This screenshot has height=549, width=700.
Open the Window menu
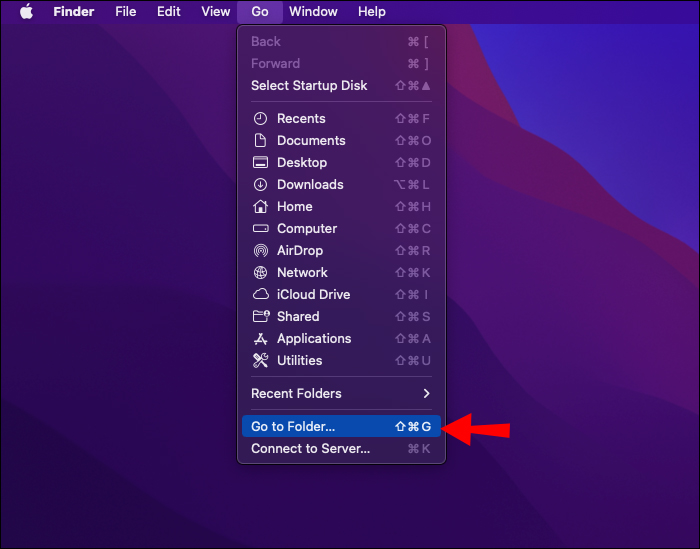coord(313,12)
